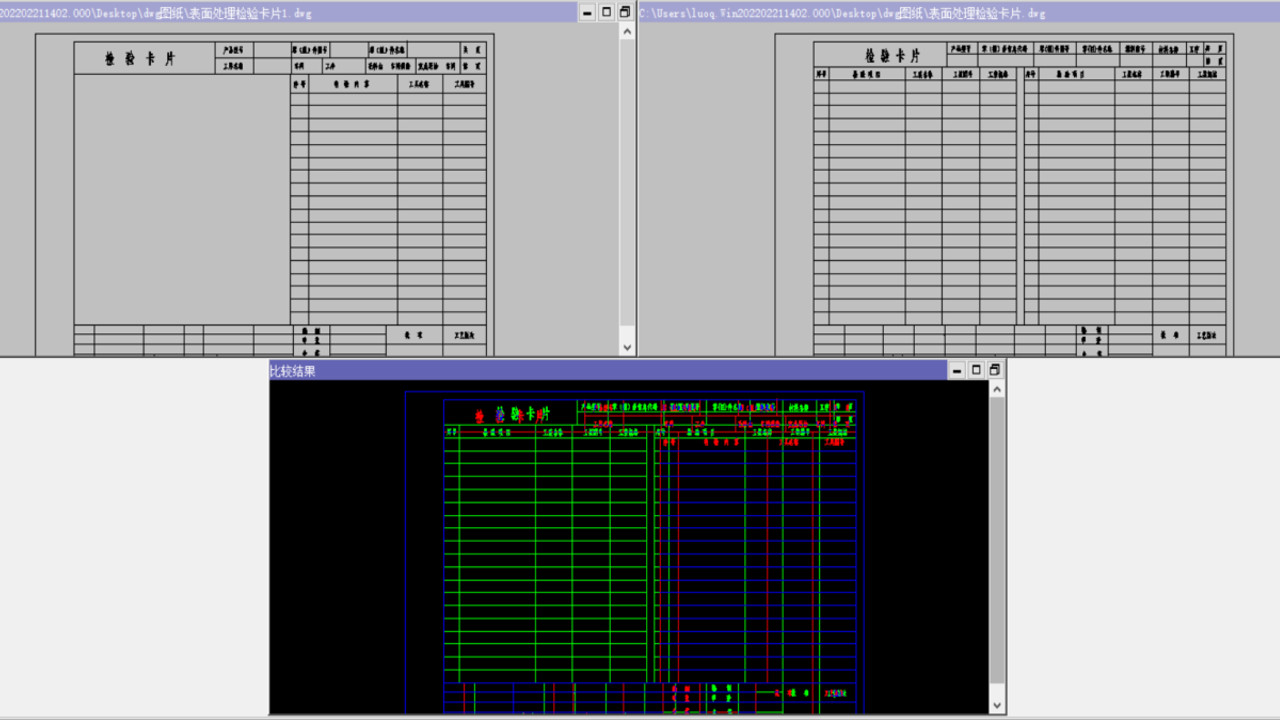Minimize the 比较结果 comparison window

(957, 370)
